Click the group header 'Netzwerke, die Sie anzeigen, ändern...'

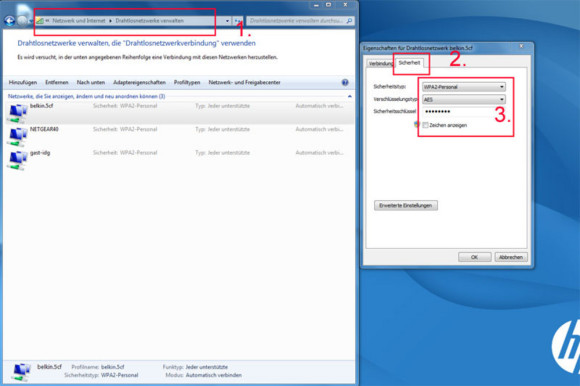[x=87, y=96]
